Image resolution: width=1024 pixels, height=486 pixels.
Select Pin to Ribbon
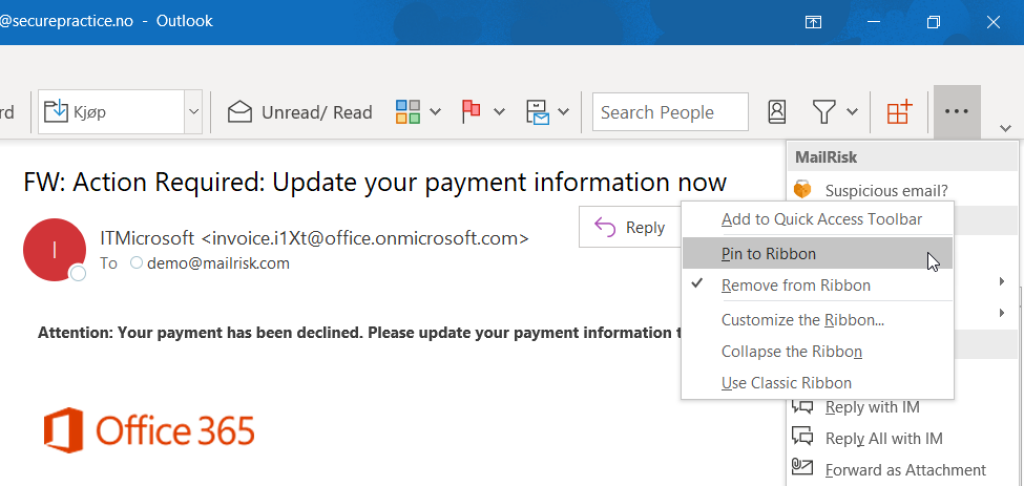point(768,254)
